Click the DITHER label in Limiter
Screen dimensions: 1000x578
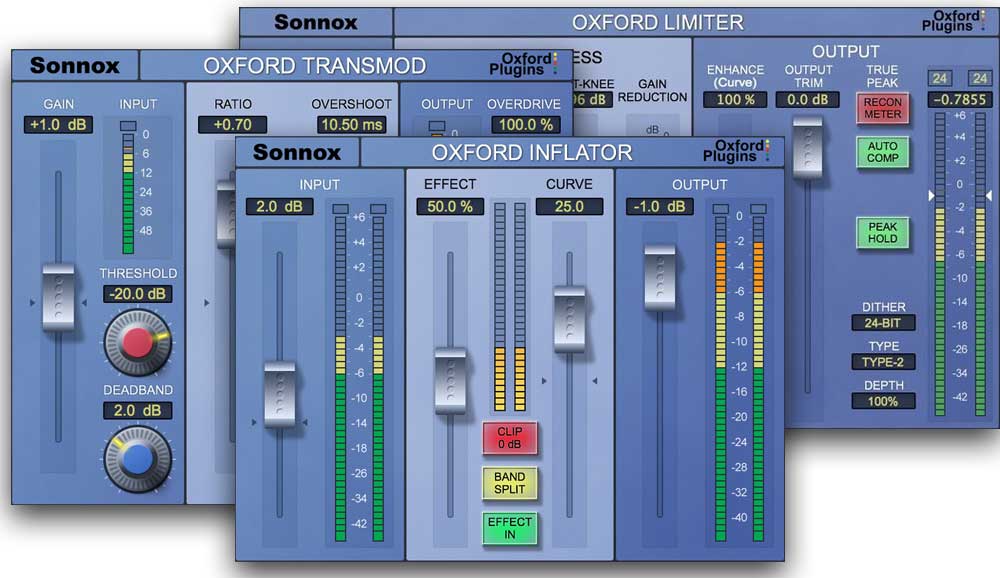[884, 307]
